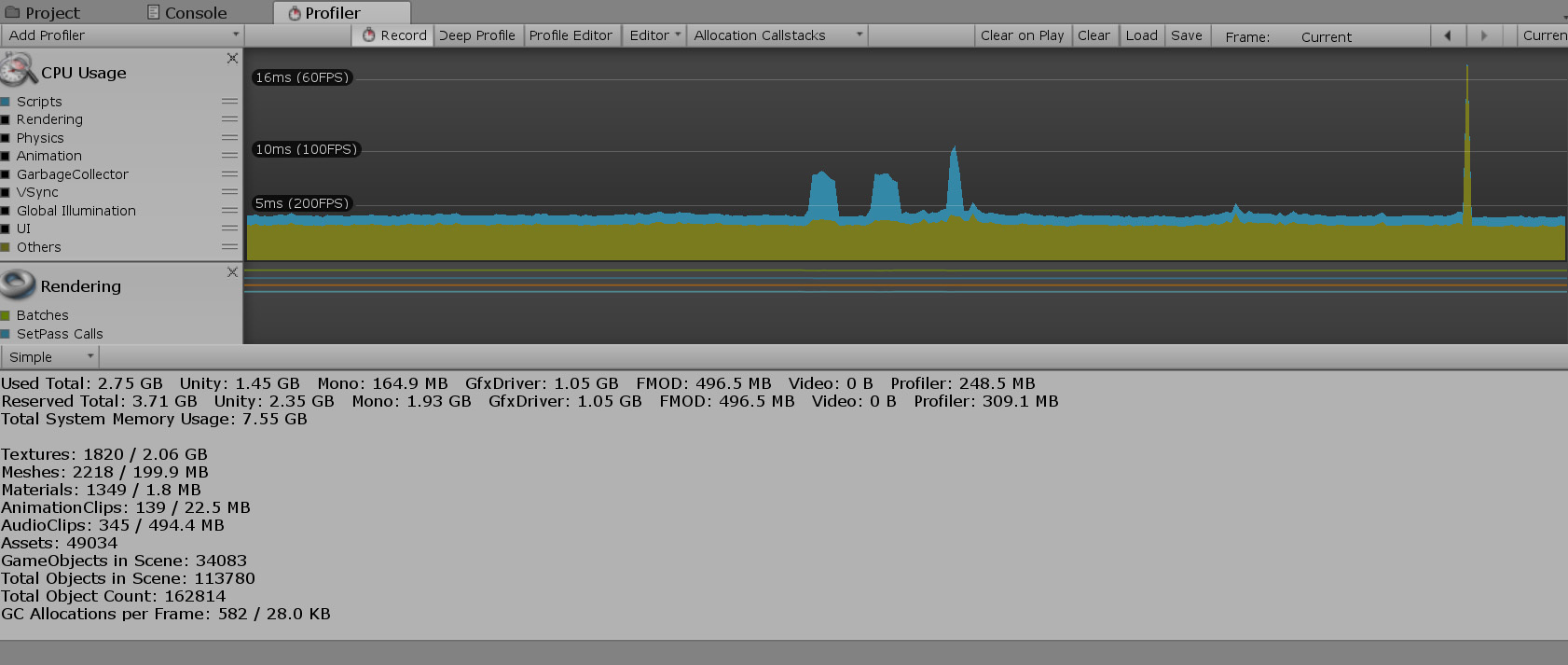
Task: Open the Editor target dropdown
Action: coord(654,35)
